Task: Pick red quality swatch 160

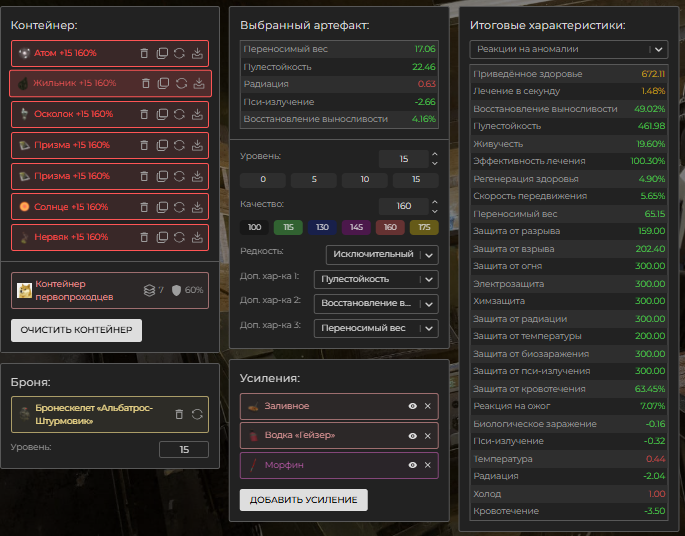Action: pos(390,228)
